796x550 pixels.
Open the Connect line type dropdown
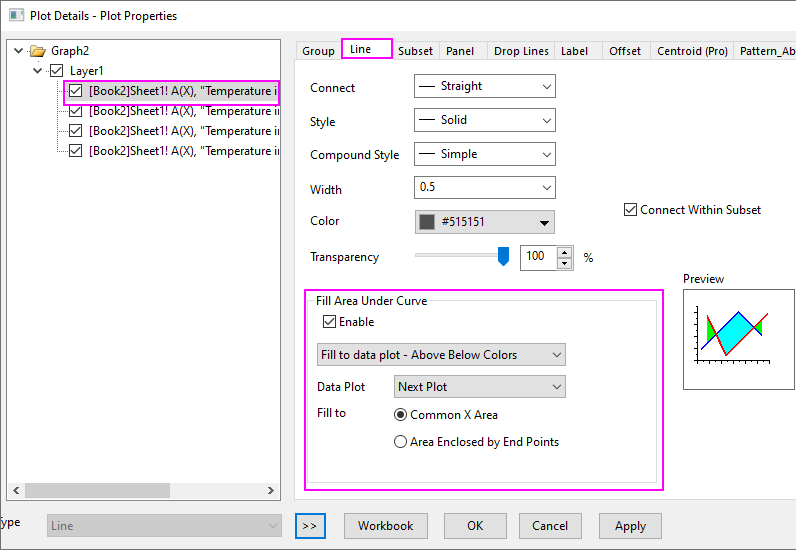click(484, 87)
